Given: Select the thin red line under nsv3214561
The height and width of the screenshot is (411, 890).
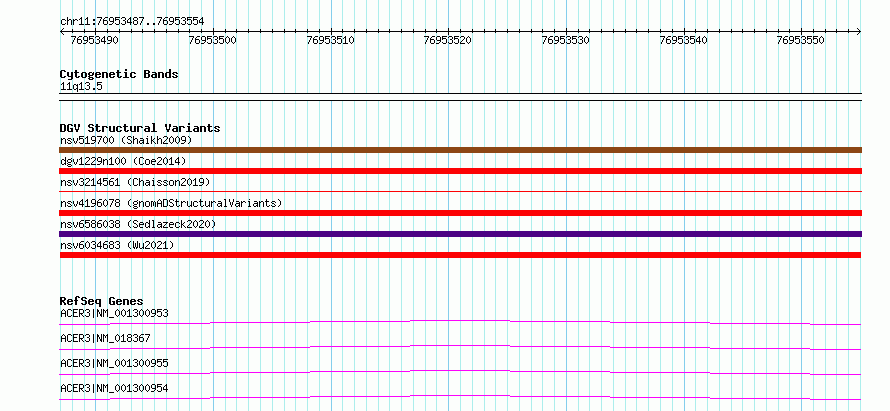Looking at the screenshot, I should point(460,192).
